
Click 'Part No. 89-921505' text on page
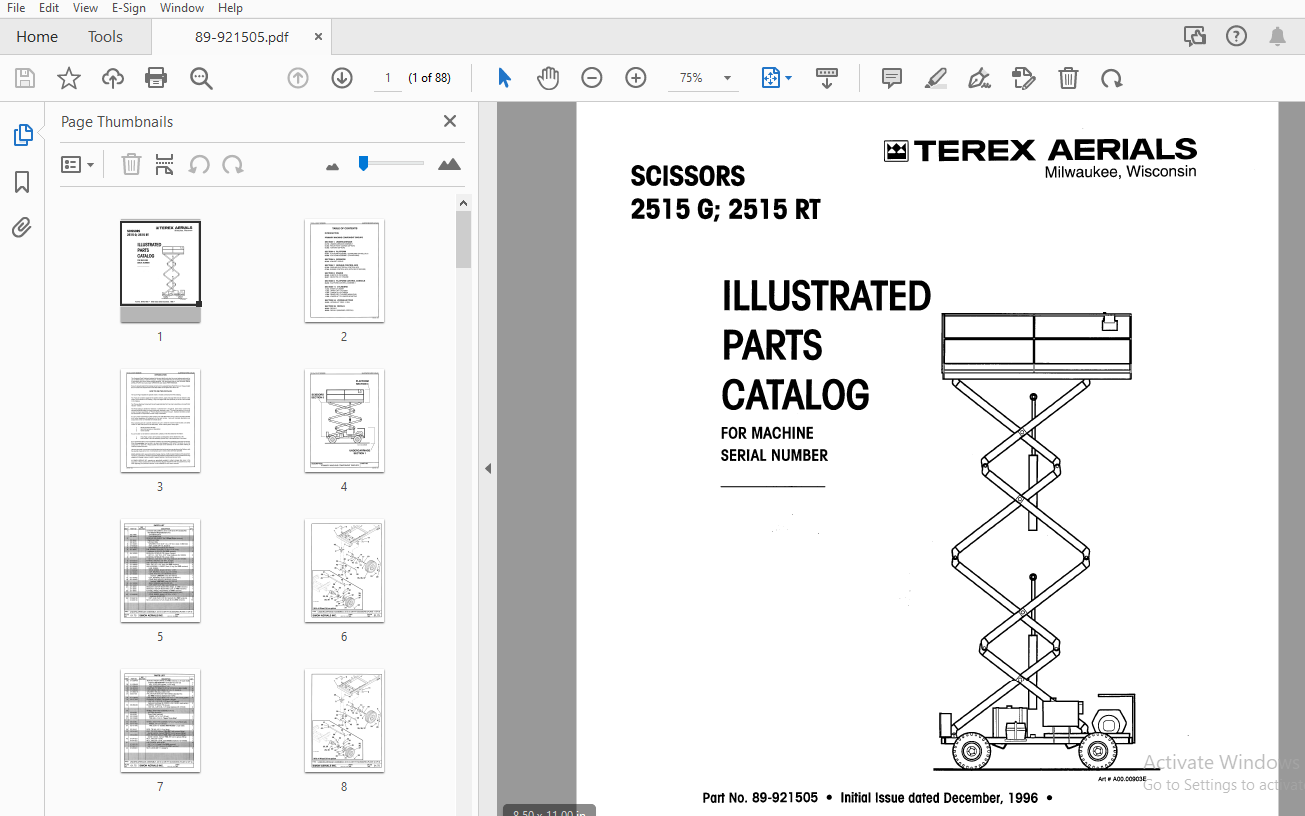click(760, 798)
